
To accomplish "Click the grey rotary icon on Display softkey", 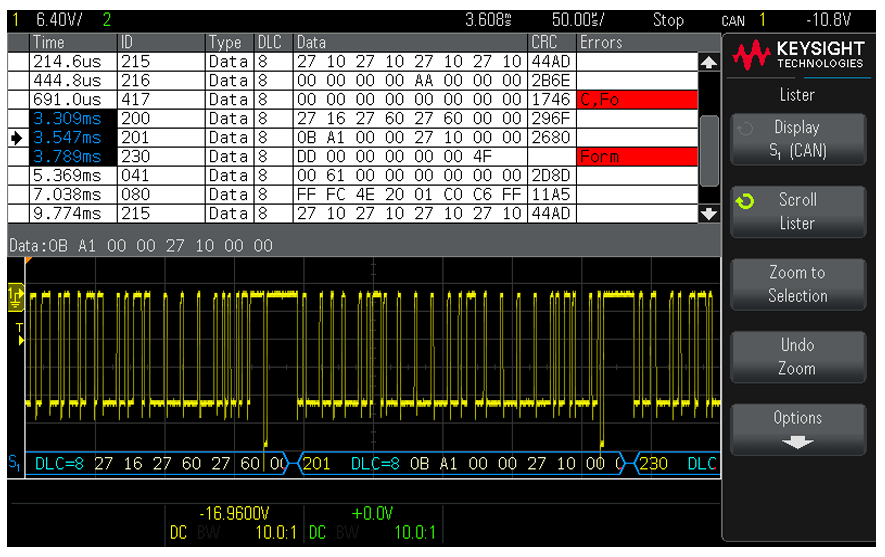I will [x=745, y=129].
